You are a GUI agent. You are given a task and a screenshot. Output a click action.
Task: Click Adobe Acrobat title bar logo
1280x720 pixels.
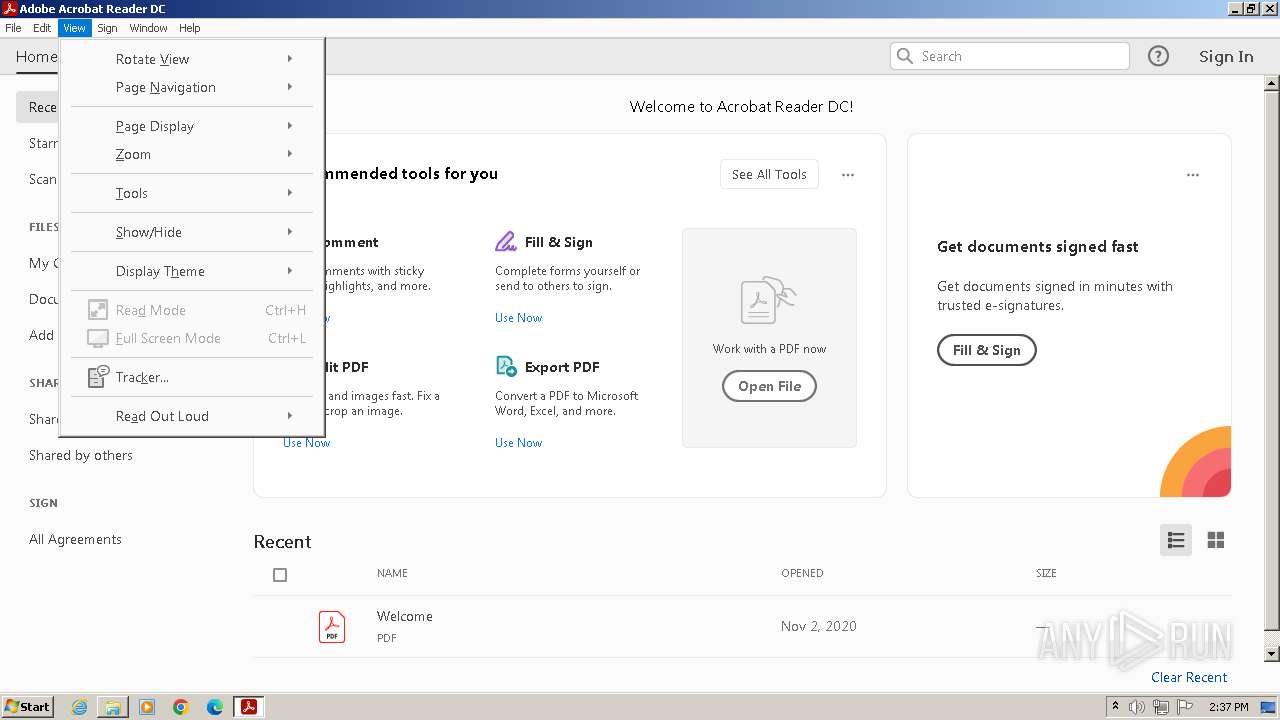click(10, 9)
